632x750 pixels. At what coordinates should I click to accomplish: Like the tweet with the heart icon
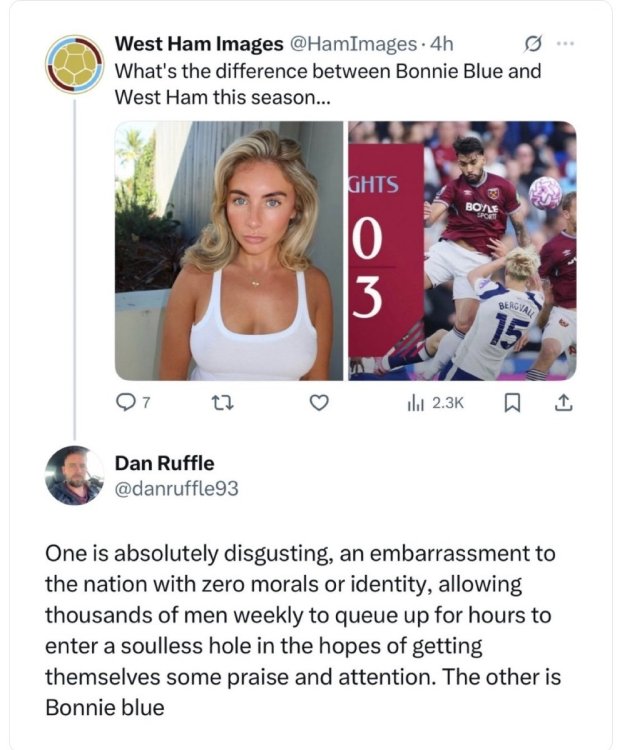319,402
